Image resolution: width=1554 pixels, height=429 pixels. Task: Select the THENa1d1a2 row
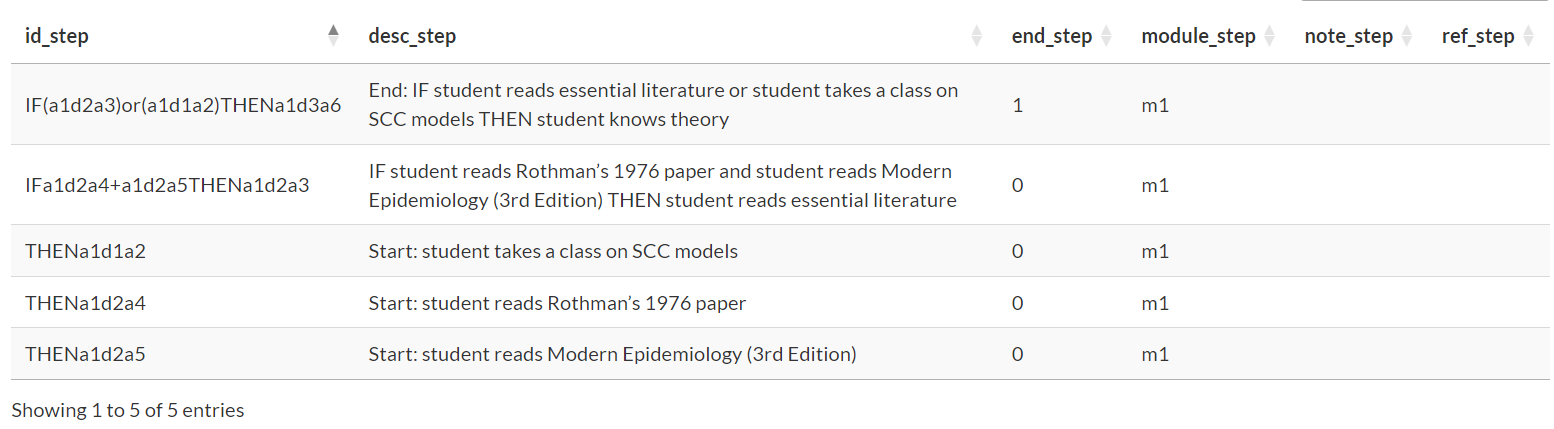(x=85, y=251)
